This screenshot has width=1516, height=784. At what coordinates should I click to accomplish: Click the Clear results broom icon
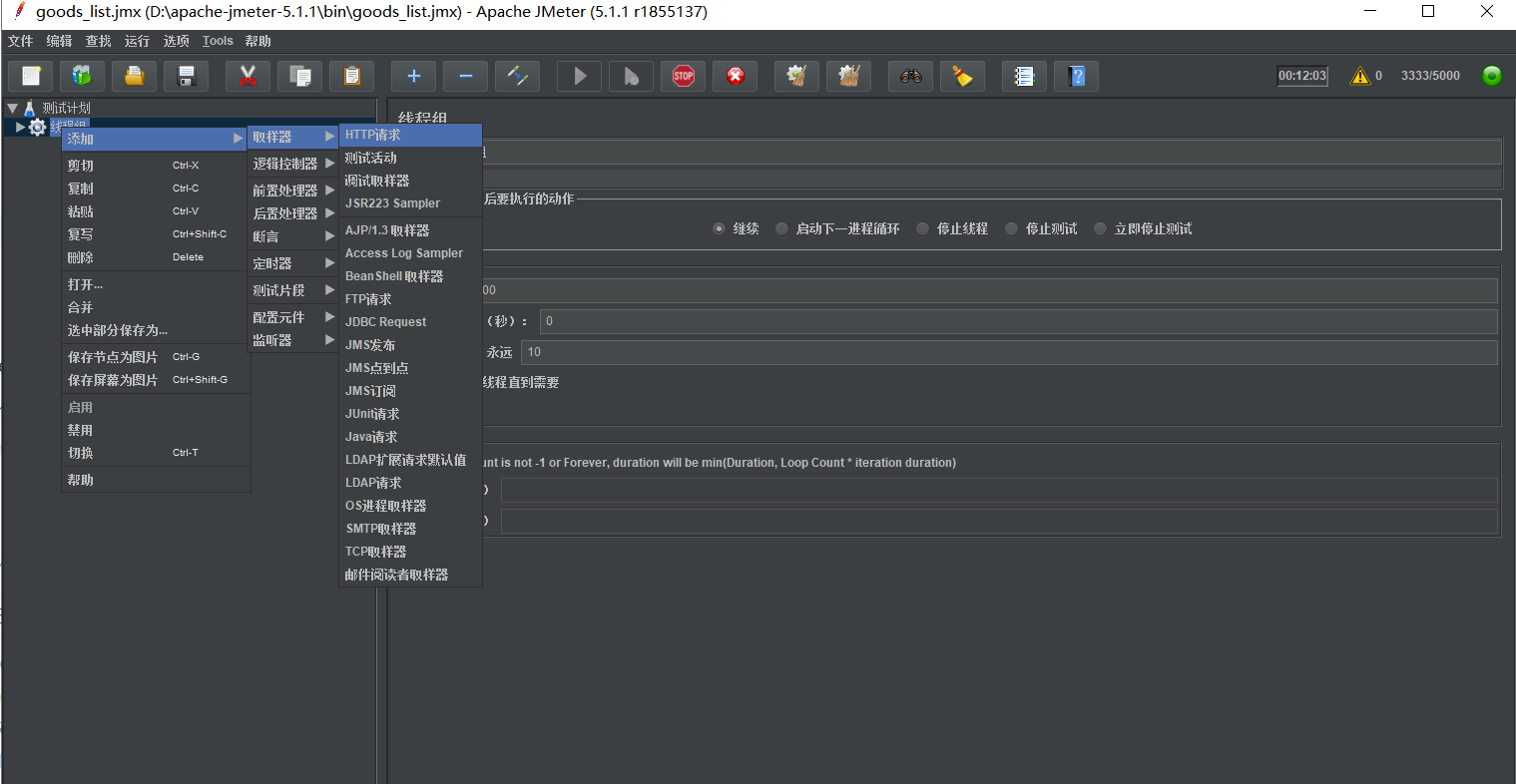tap(796, 76)
